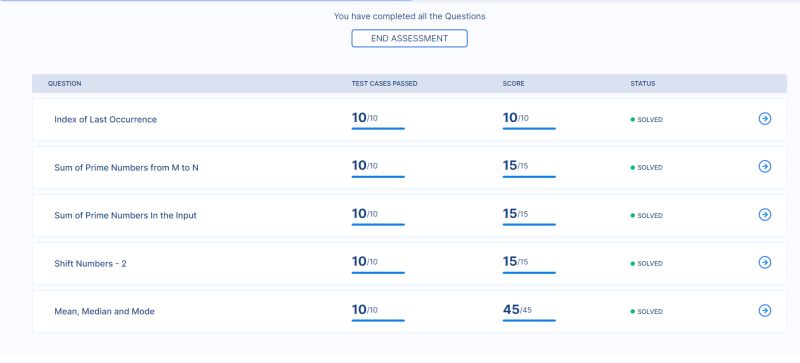This screenshot has height=363, width=800.
Task: Select the Mean, Median and Mode question title
Action: point(104,311)
